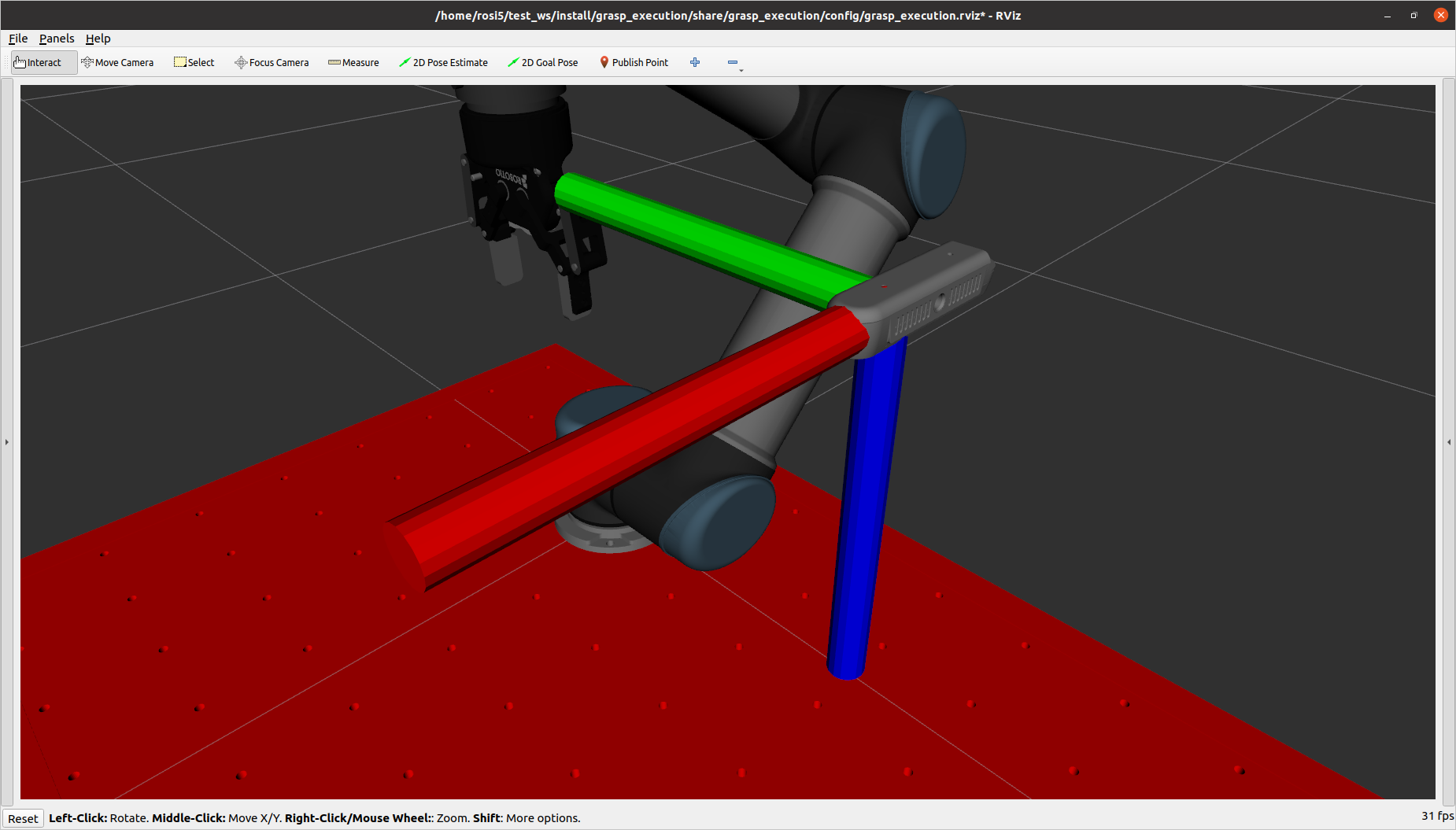Expand the right collapsed panel handle
This screenshot has height=830, width=1456.
pos(1449,442)
